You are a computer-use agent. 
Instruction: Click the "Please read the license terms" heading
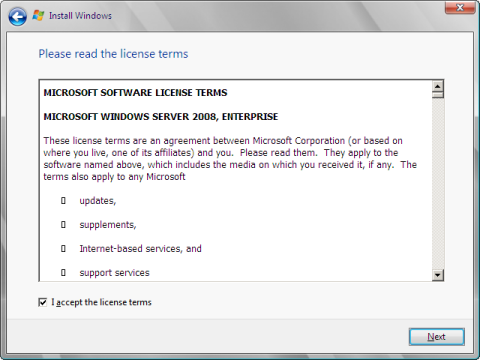pos(113,54)
